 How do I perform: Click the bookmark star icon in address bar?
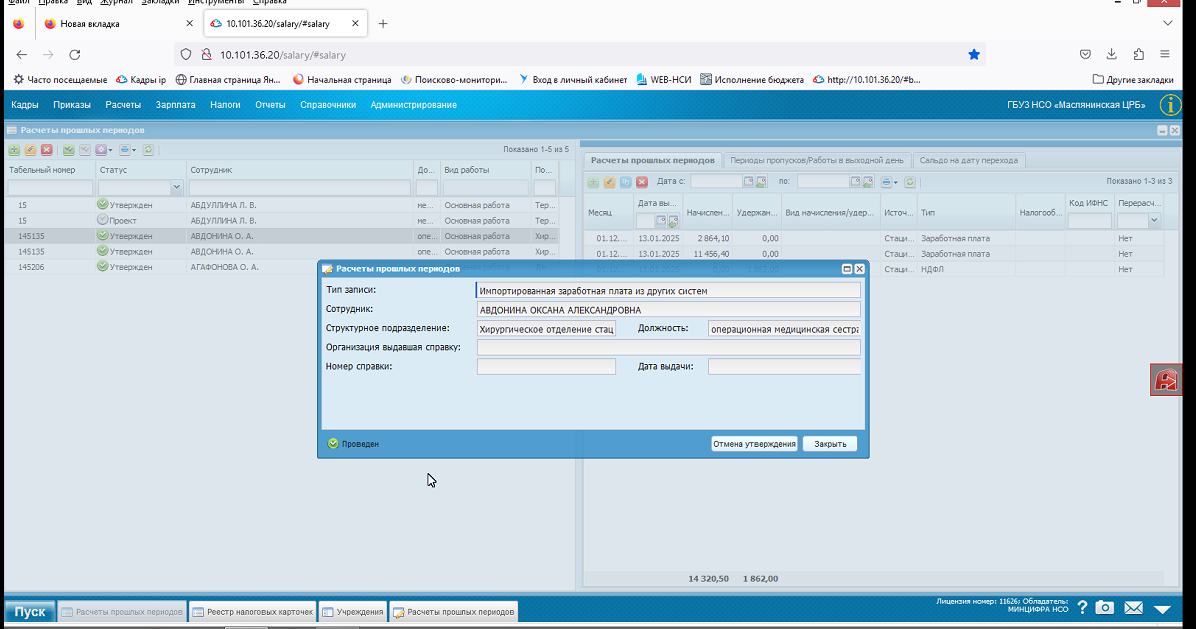(973, 55)
